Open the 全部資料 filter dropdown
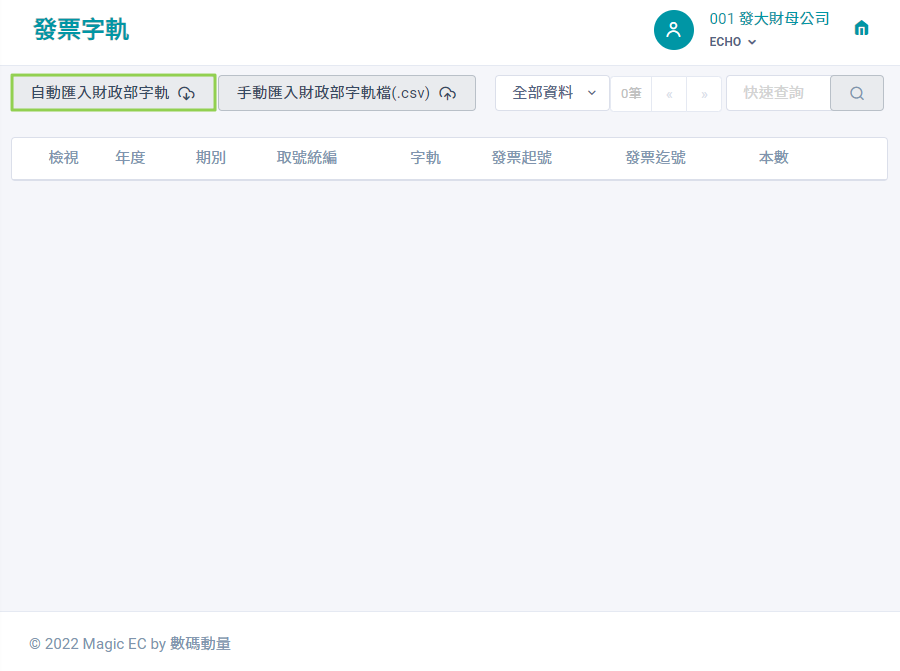 [552, 93]
